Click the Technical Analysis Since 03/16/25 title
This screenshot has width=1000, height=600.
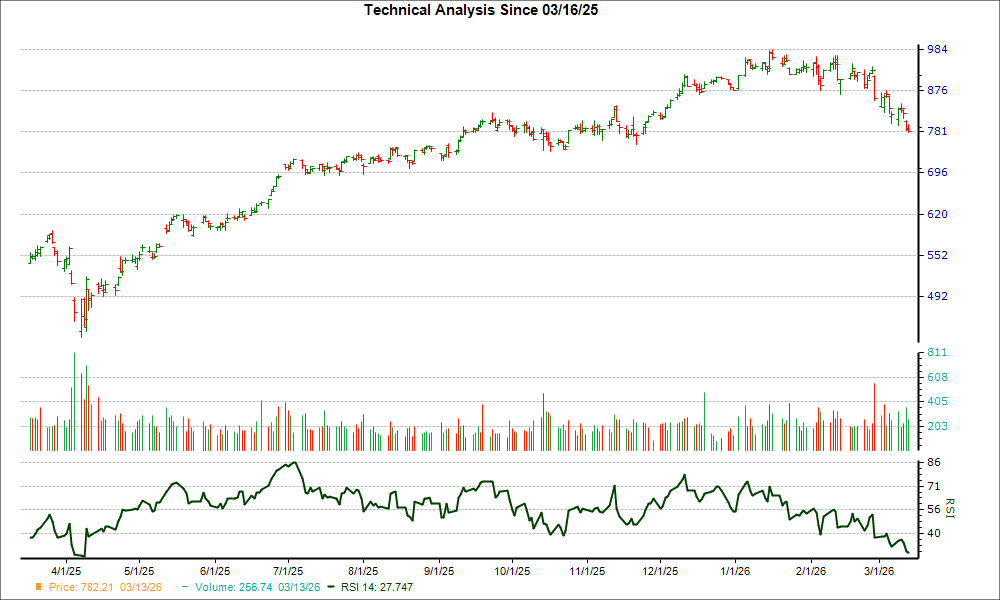pyautogui.click(x=482, y=10)
